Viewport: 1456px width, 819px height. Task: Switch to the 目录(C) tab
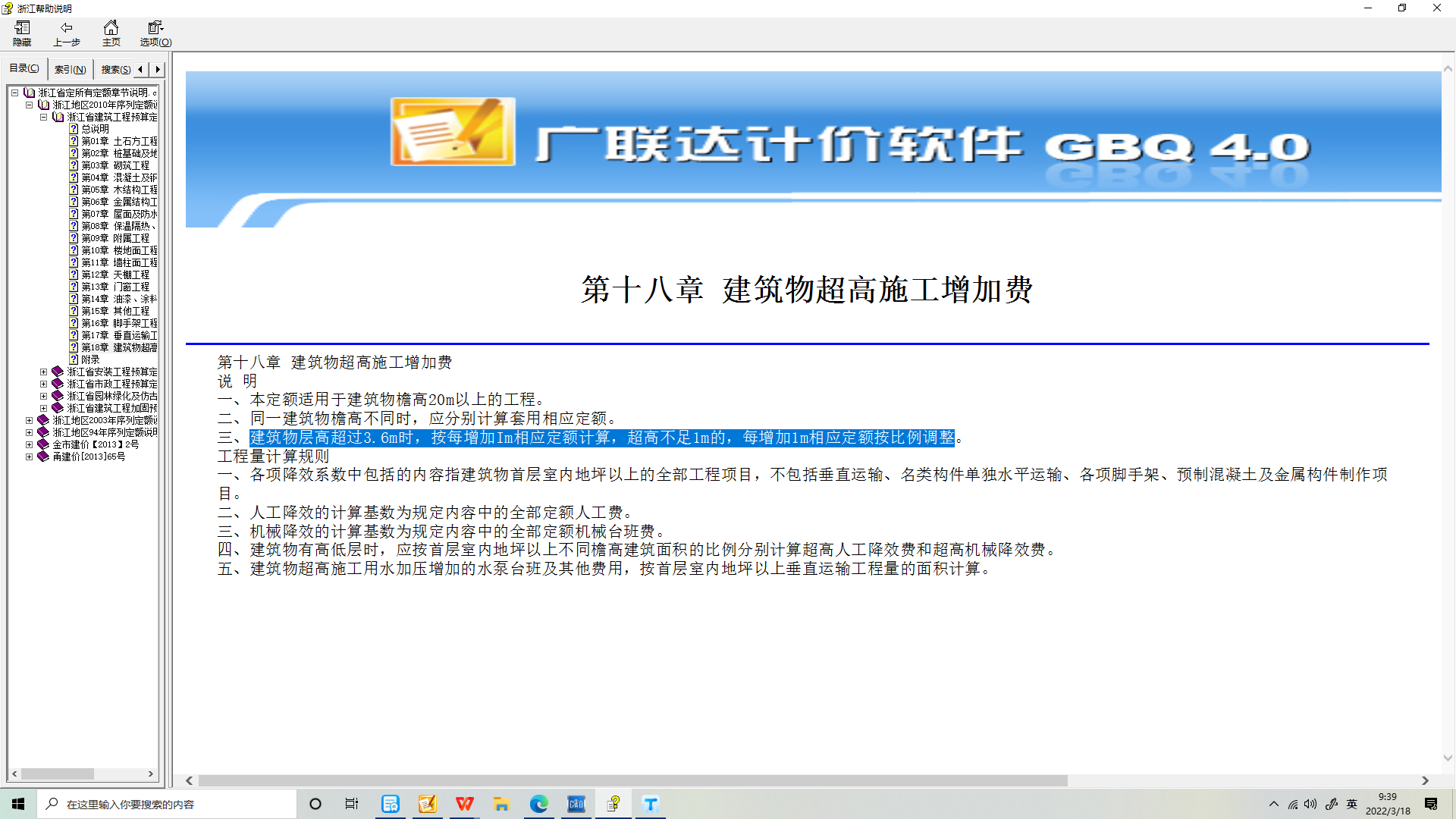tap(24, 68)
